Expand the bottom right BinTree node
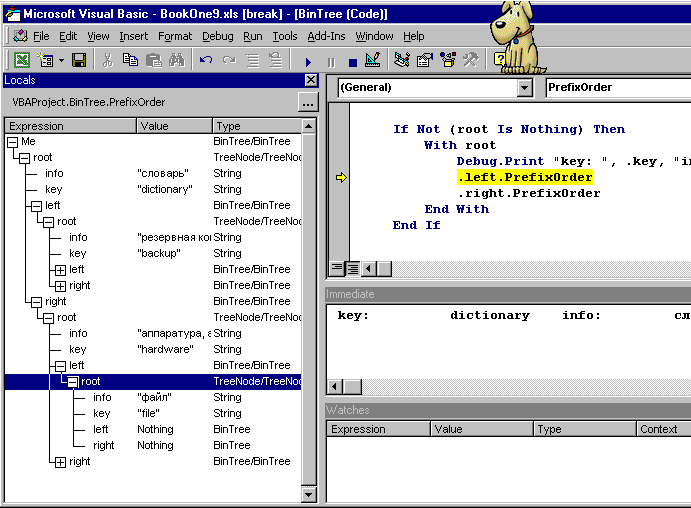This screenshot has width=691, height=508. [60, 462]
